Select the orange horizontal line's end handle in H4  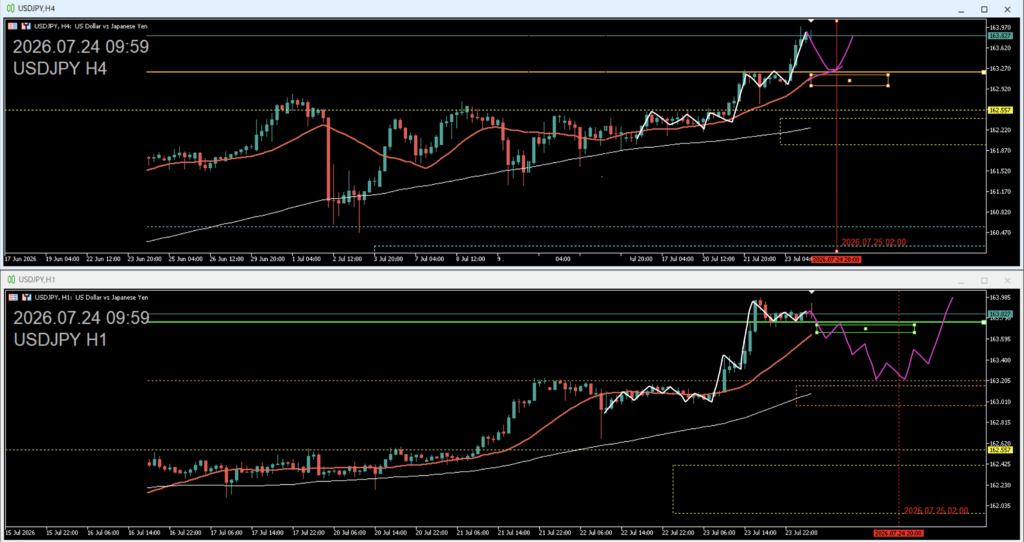(984, 72)
